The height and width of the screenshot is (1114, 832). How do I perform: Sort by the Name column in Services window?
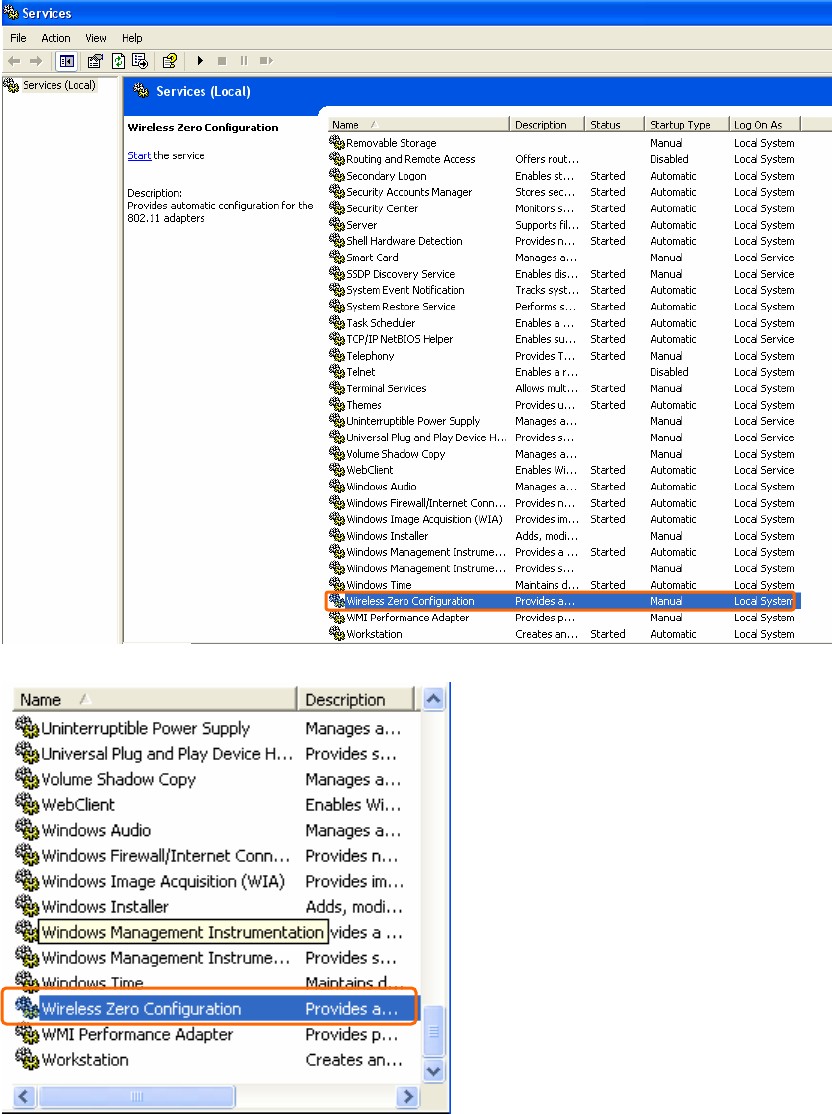click(x=418, y=124)
